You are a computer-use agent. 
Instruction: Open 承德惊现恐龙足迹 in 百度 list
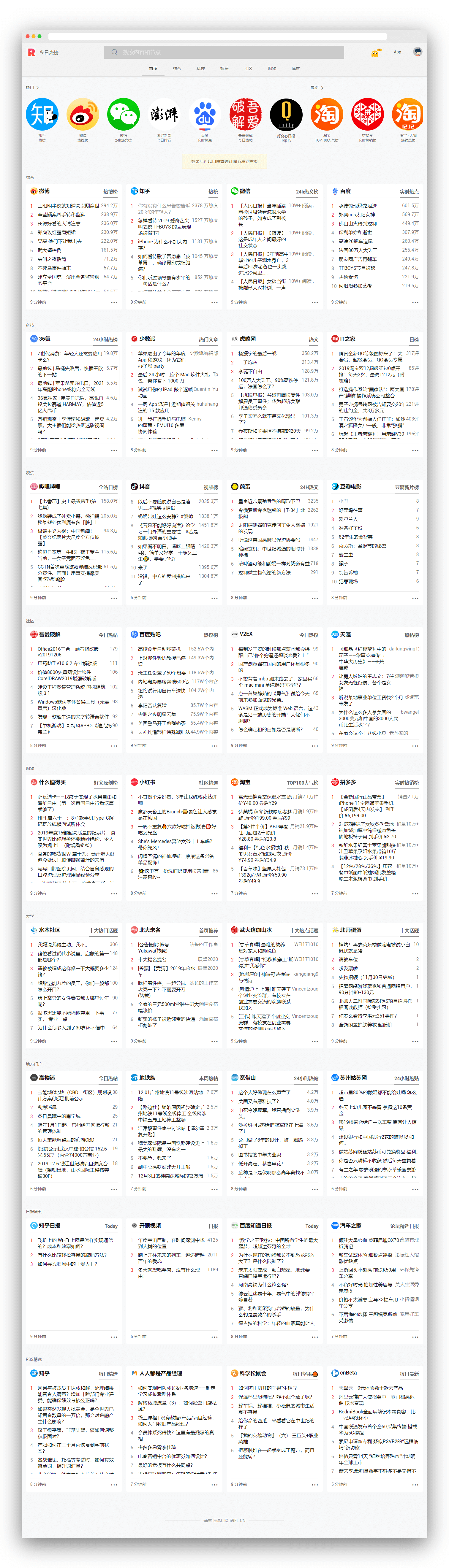(x=358, y=206)
